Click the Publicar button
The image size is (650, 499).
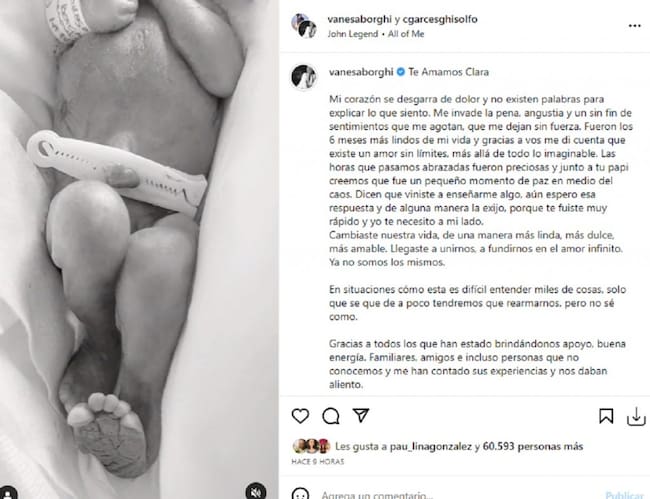[624, 495]
